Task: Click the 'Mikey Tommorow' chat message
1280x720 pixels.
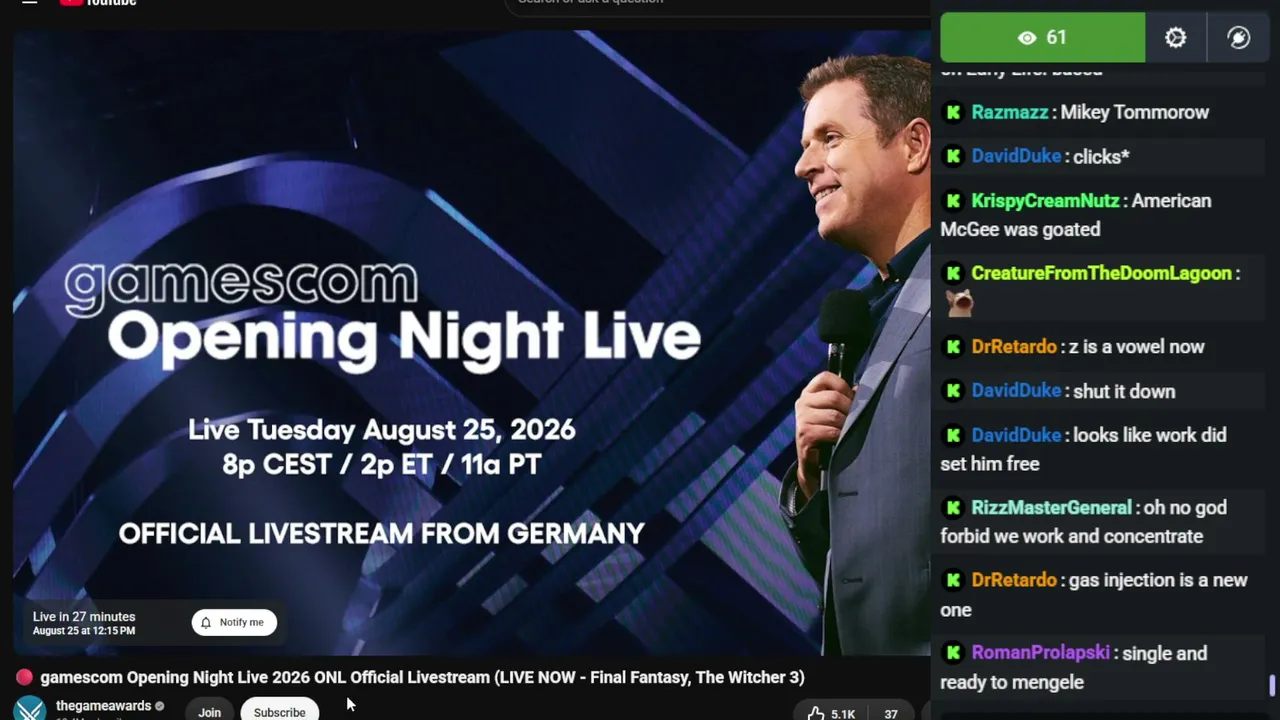Action: click(x=1134, y=112)
